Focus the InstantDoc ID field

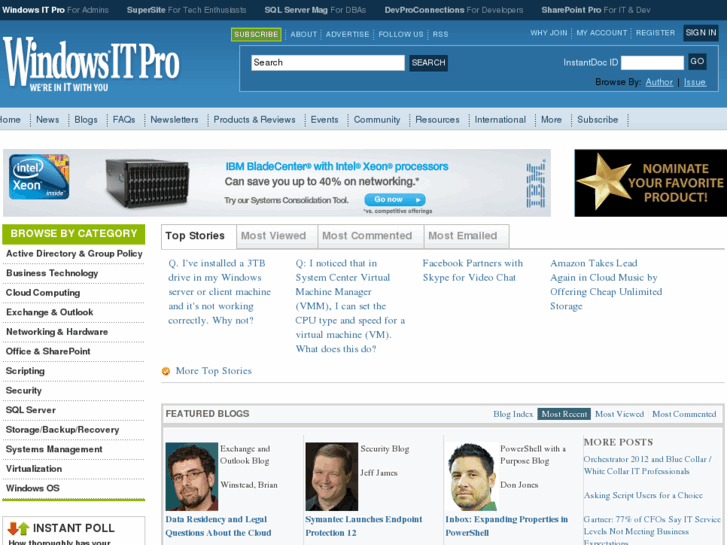[652, 62]
